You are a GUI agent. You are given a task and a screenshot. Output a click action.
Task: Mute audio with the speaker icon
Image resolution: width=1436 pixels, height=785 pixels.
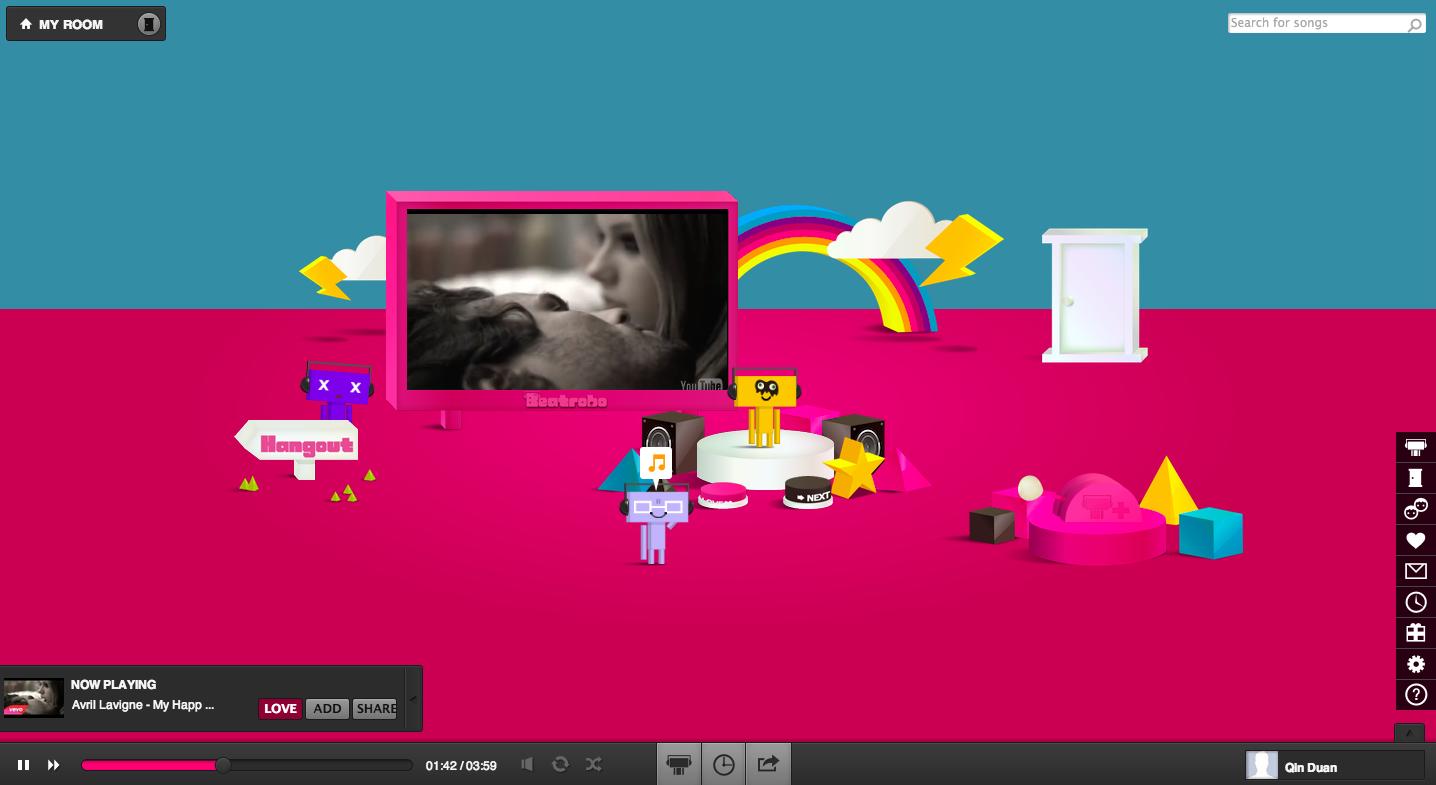tap(527, 765)
